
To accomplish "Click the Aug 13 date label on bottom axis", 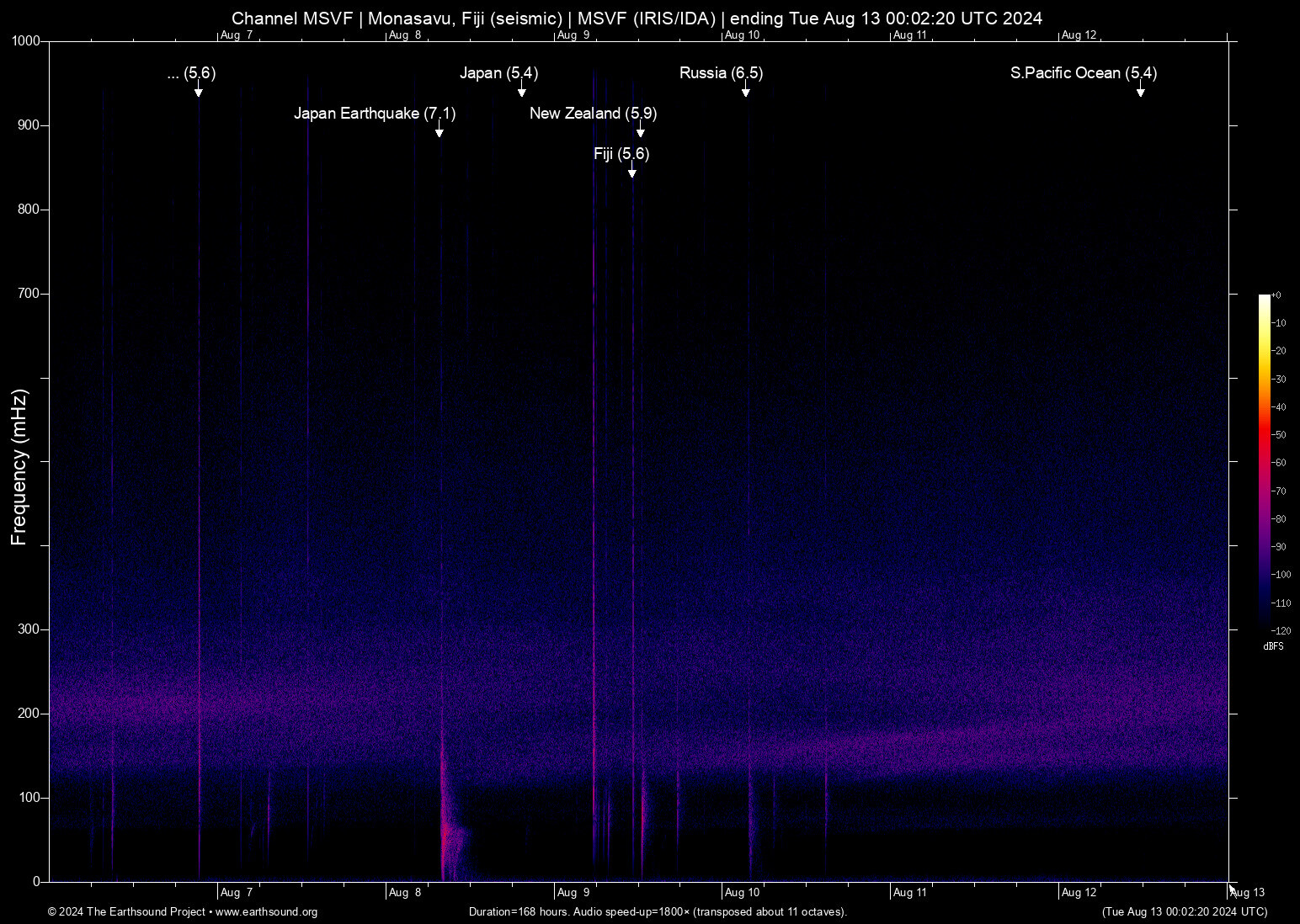I will pos(1248,893).
